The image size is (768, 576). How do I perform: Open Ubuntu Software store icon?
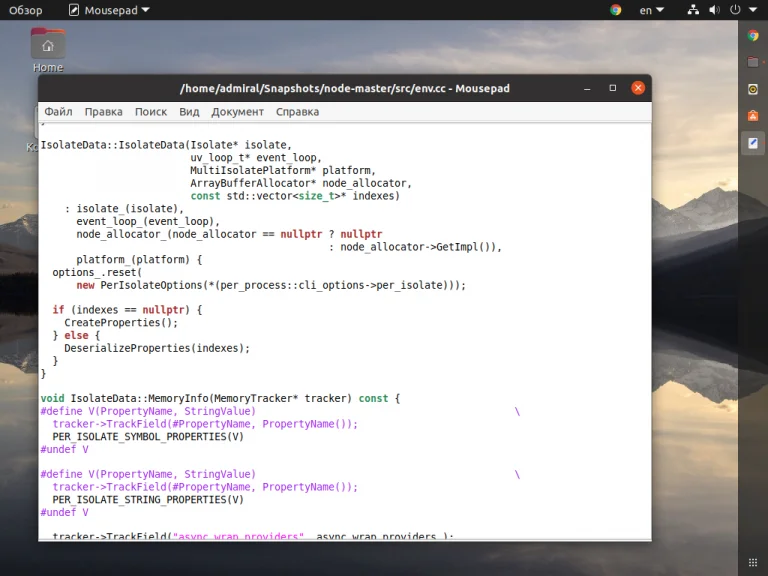coord(753,116)
